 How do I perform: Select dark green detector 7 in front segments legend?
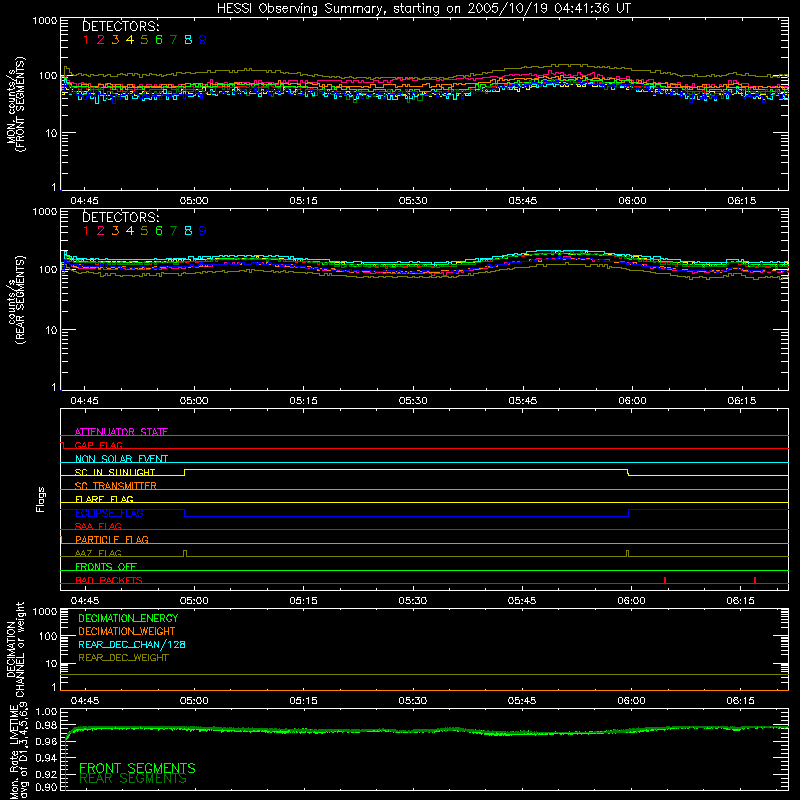click(173, 40)
